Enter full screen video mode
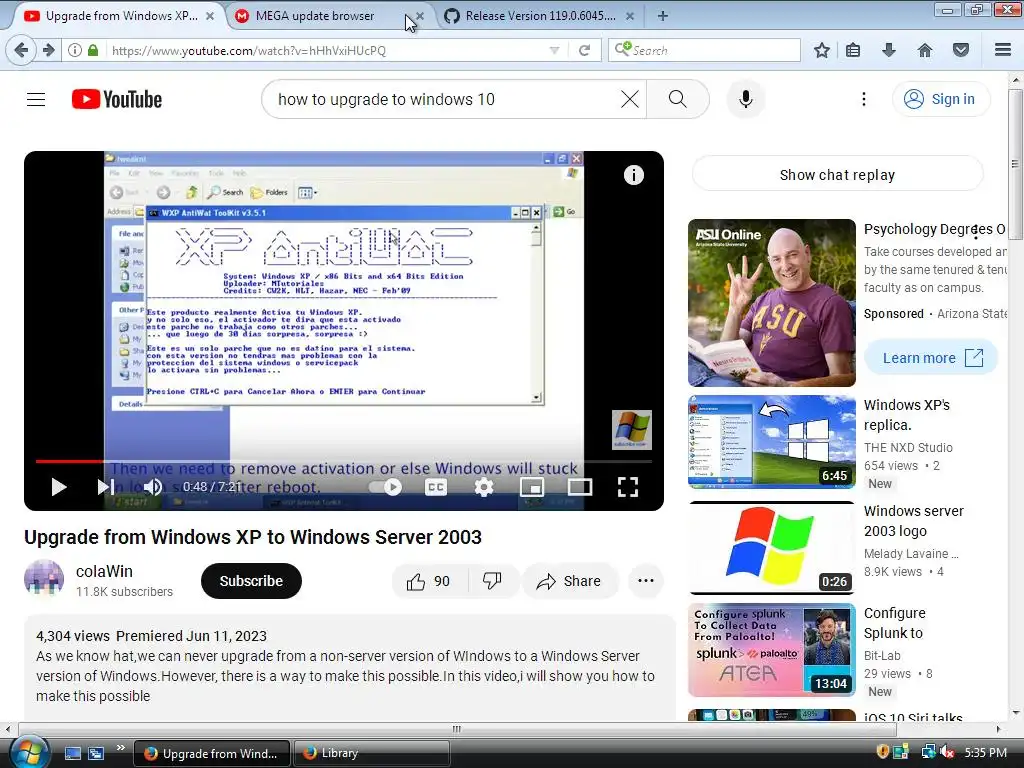The width and height of the screenshot is (1024, 768). pos(628,487)
